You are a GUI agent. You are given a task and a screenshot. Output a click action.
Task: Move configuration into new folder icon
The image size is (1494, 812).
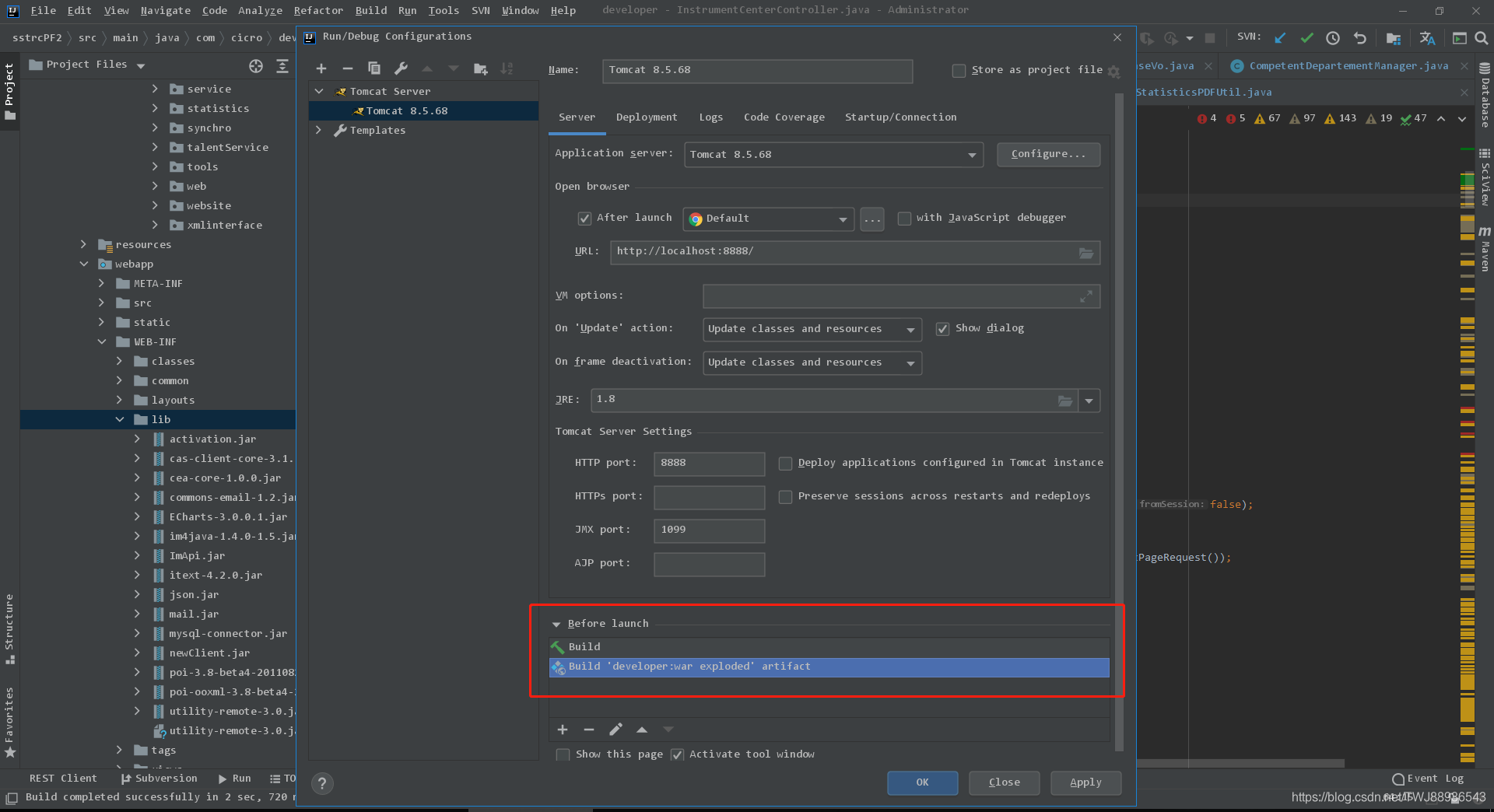(480, 68)
